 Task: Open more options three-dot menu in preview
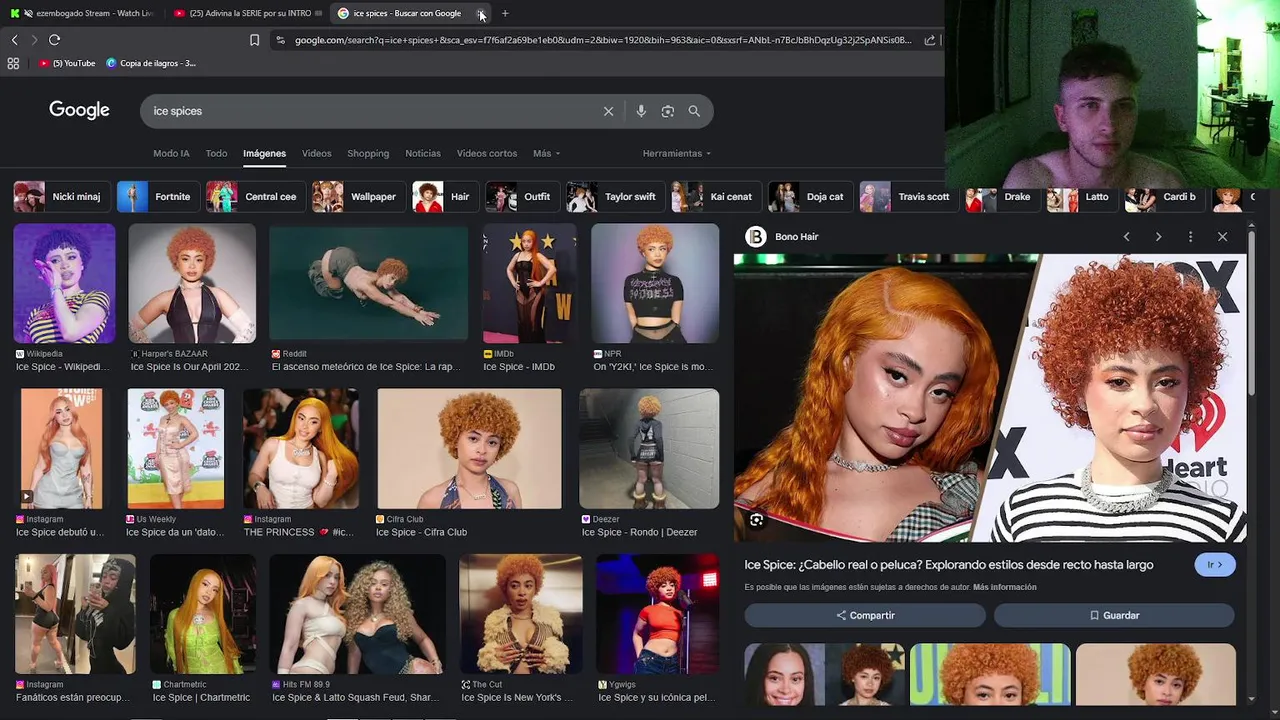click(1190, 237)
